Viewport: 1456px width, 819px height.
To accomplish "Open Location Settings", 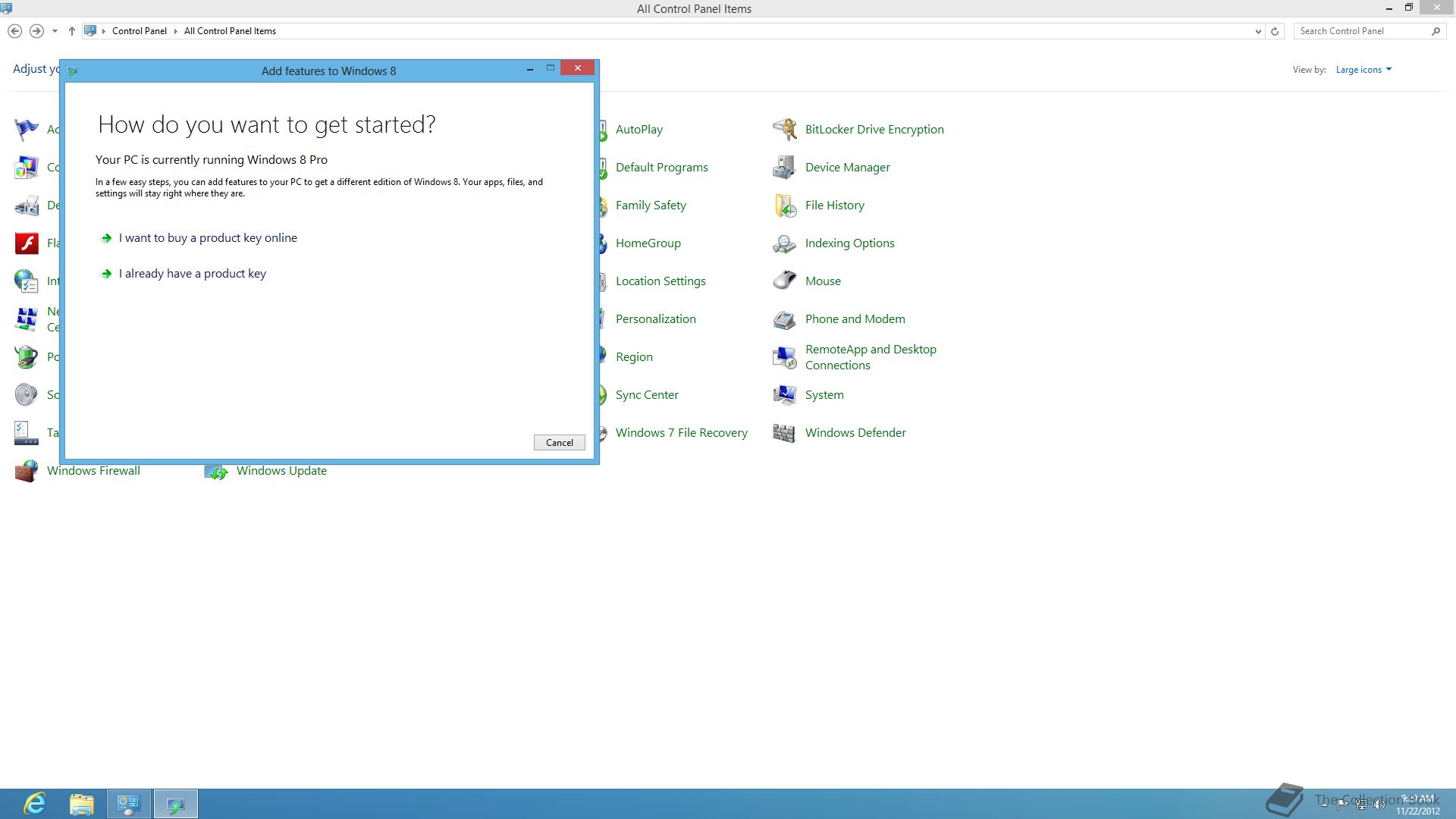I will point(661,281).
